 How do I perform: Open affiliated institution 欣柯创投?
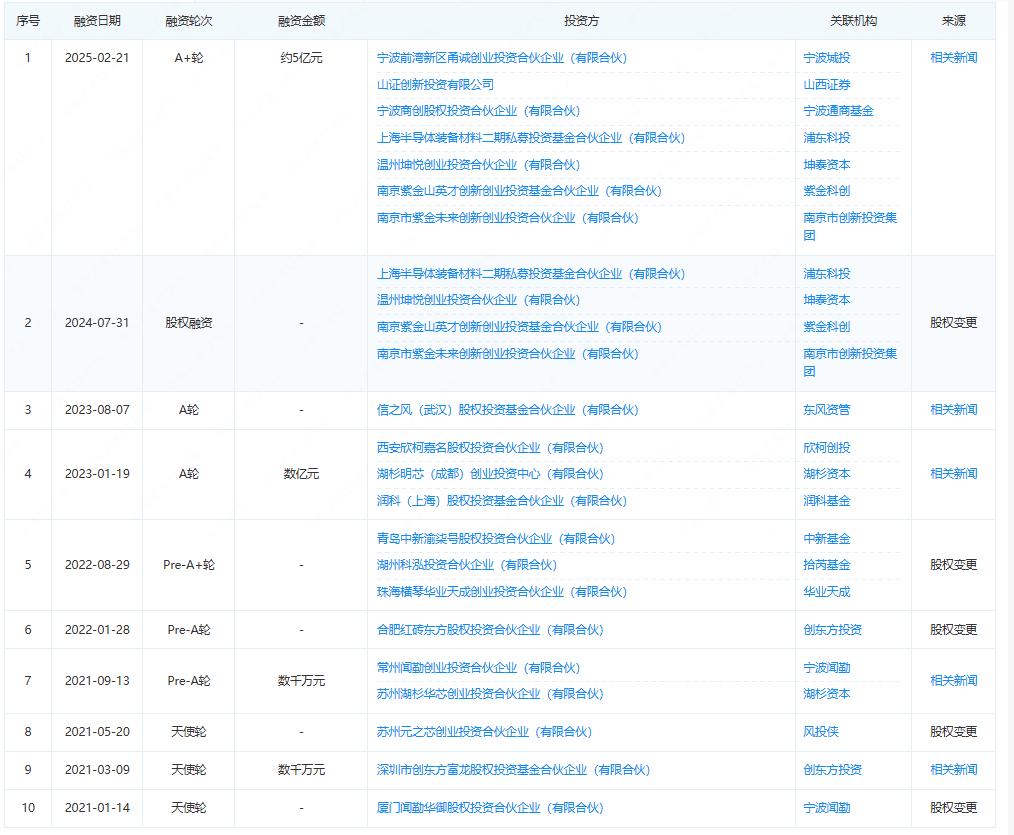click(826, 448)
